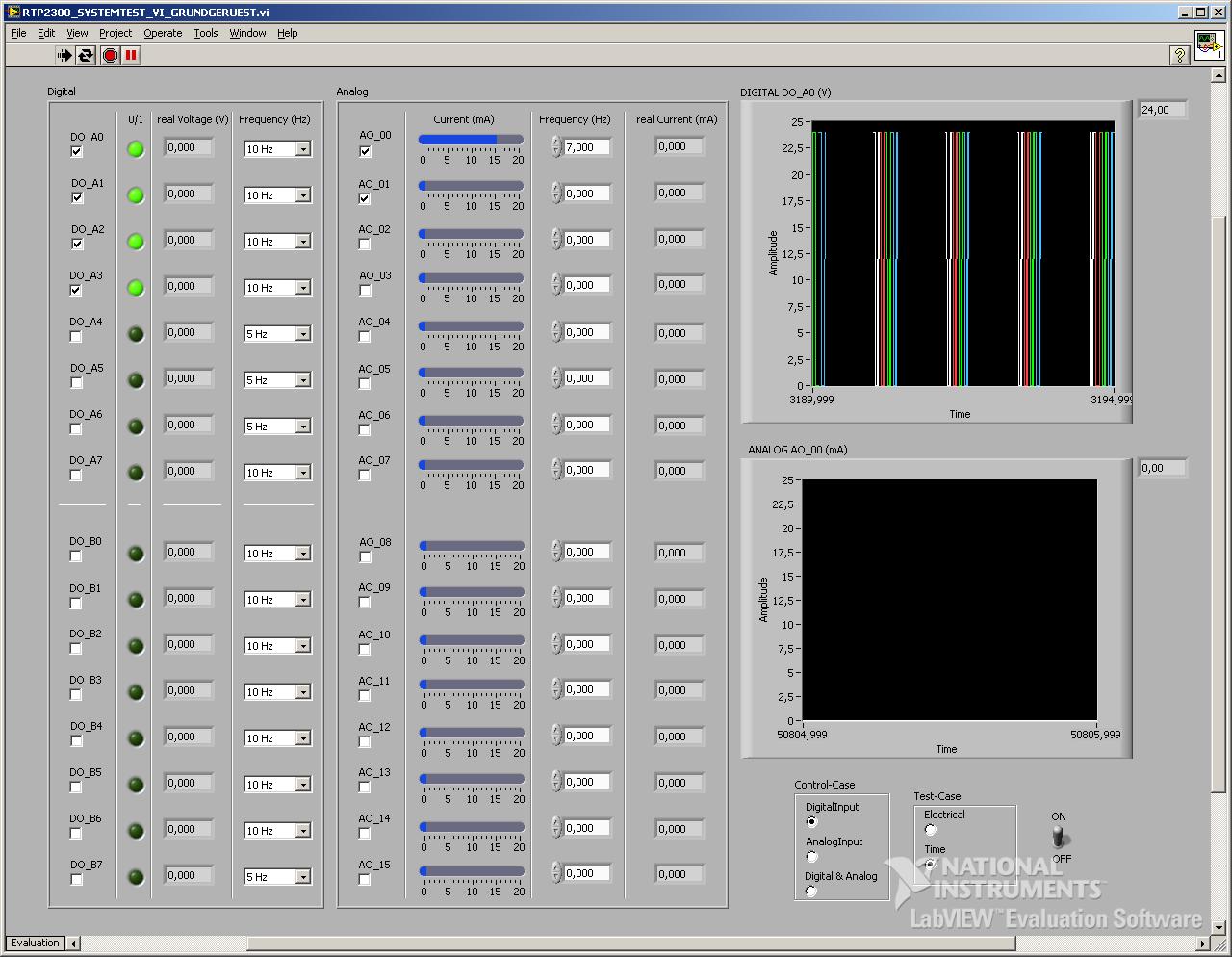Open DO_A0 frequency dropdown
Screen dimensions: 1232x957
tap(302, 149)
